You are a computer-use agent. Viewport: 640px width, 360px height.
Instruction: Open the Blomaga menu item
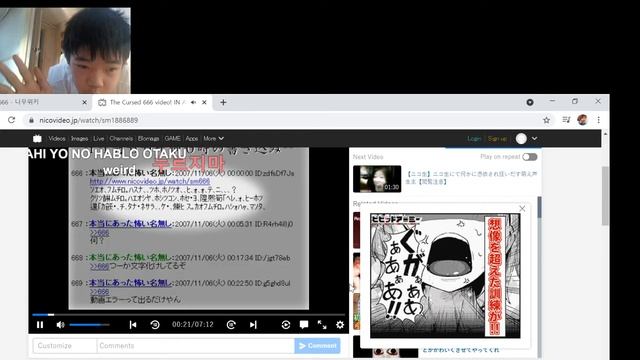148,138
